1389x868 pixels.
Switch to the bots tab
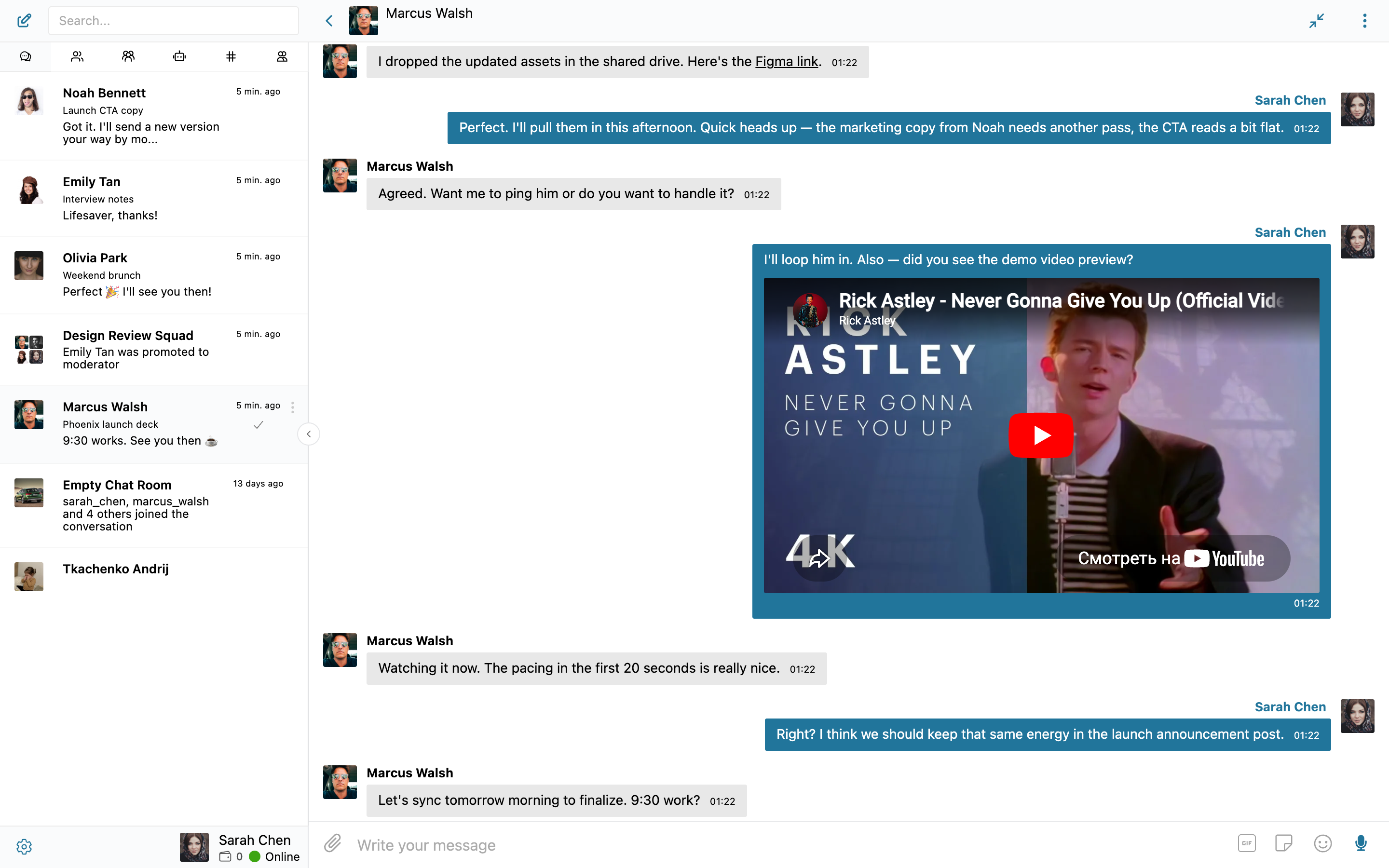click(179, 56)
